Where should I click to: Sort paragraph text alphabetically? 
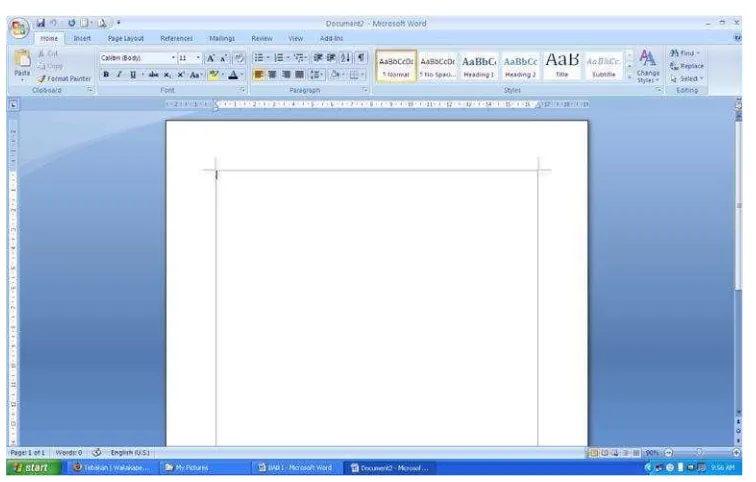tap(345, 58)
